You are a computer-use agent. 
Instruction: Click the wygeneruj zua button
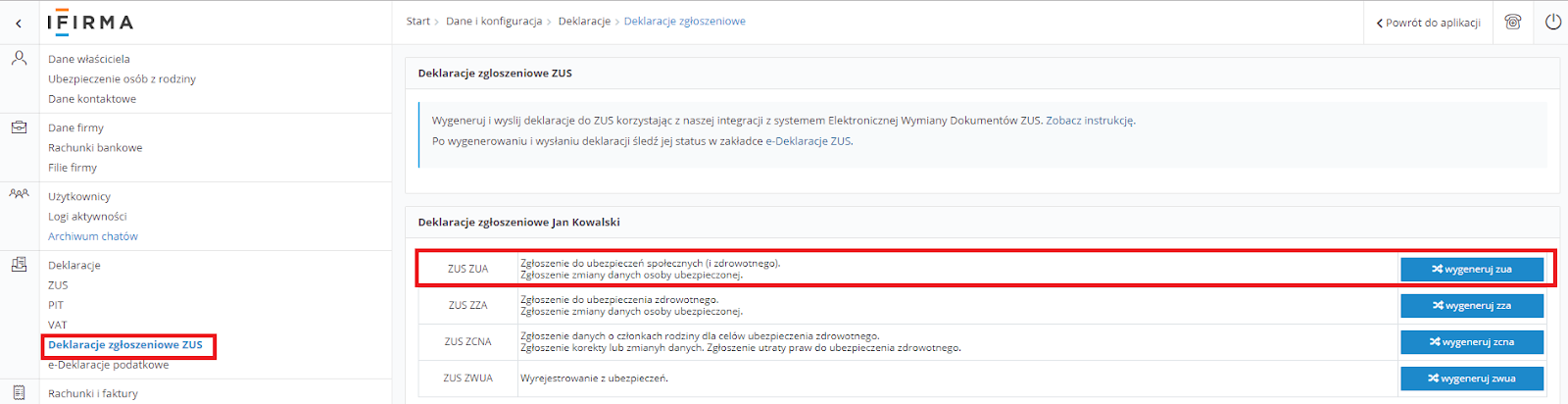click(x=1472, y=269)
